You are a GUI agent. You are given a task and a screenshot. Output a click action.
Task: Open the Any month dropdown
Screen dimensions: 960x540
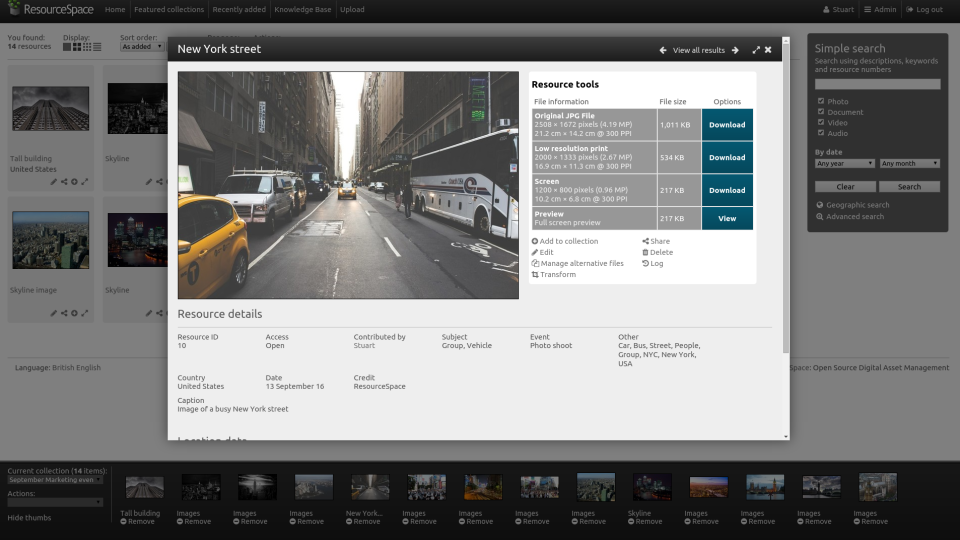(909, 163)
